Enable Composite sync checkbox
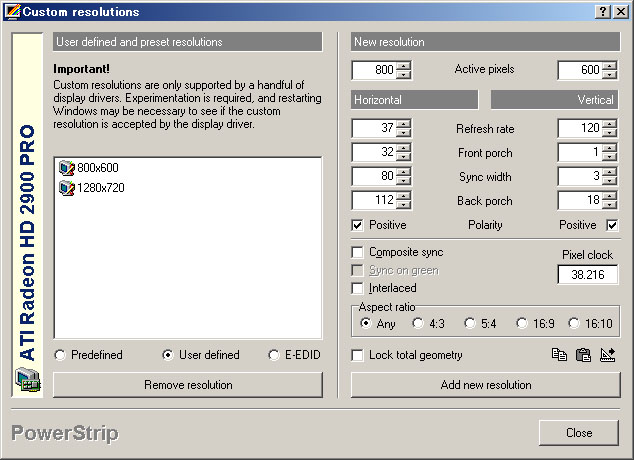 coord(357,252)
